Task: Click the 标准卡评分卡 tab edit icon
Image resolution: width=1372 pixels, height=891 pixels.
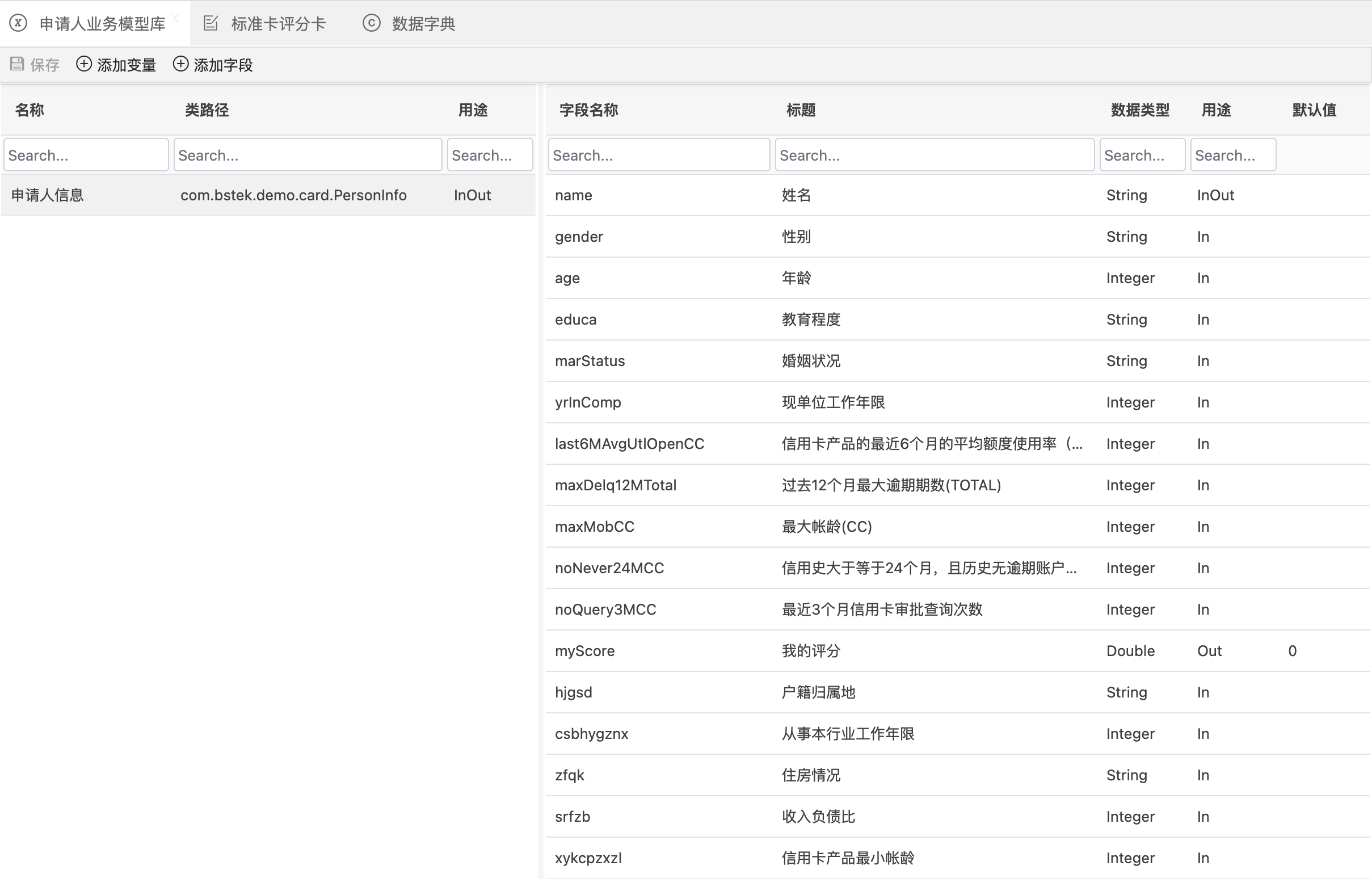Action: click(211, 23)
